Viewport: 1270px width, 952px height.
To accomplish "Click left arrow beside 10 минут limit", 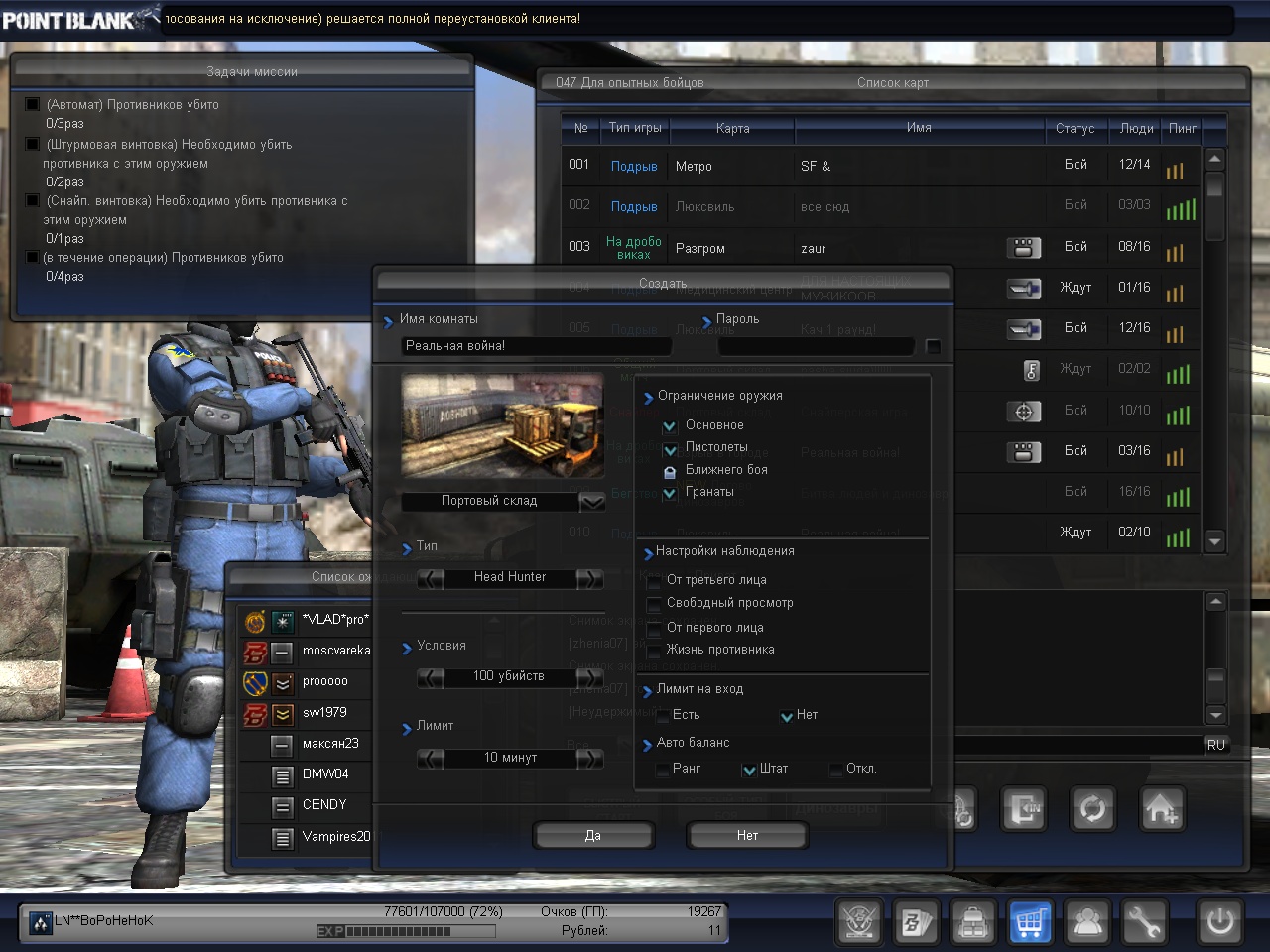I will (431, 759).
